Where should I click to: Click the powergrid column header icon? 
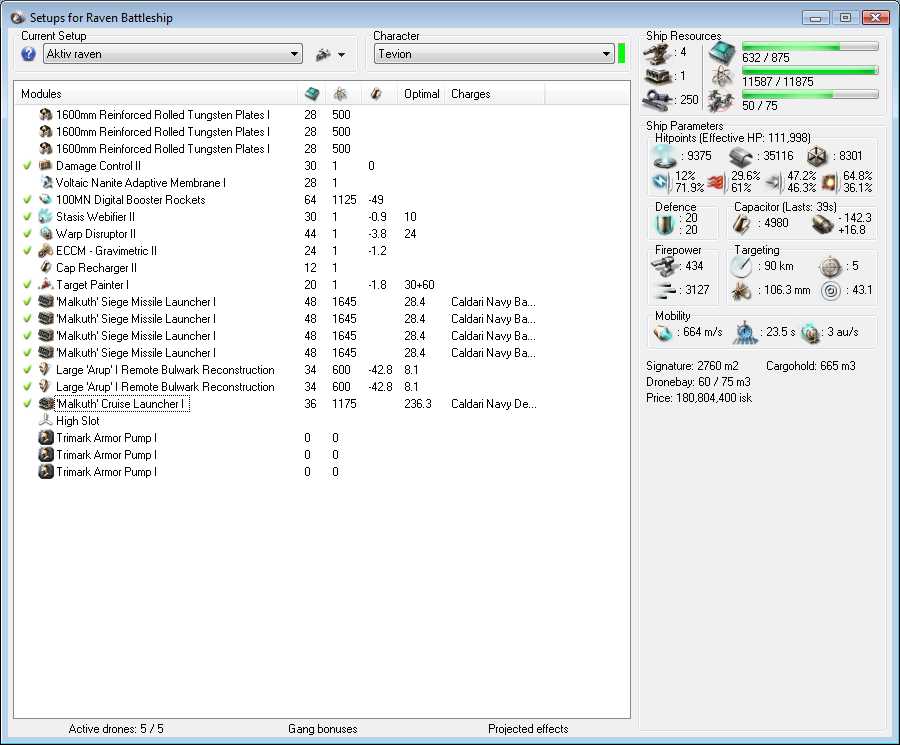340,94
